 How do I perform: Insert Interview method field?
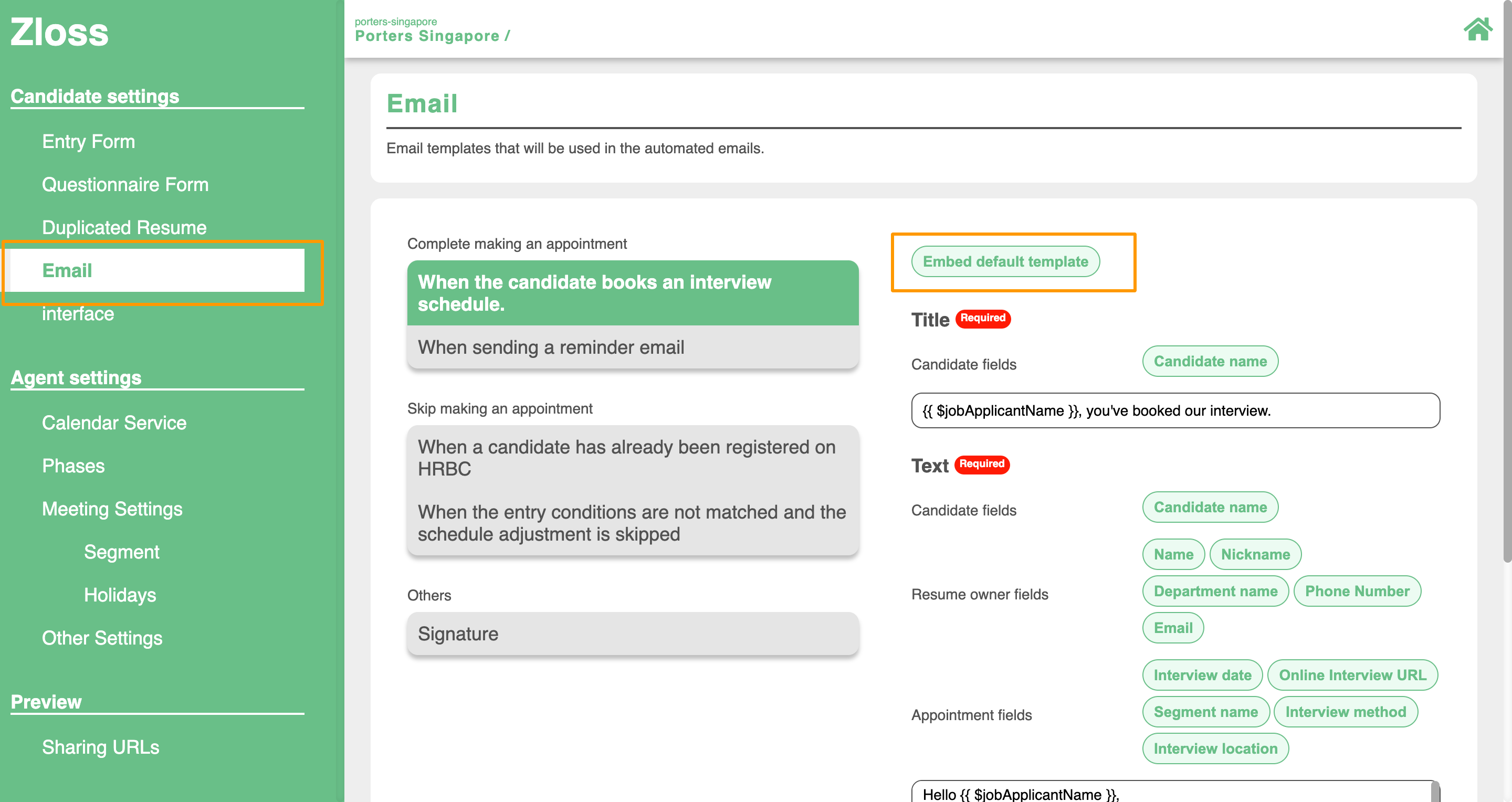coord(1345,712)
